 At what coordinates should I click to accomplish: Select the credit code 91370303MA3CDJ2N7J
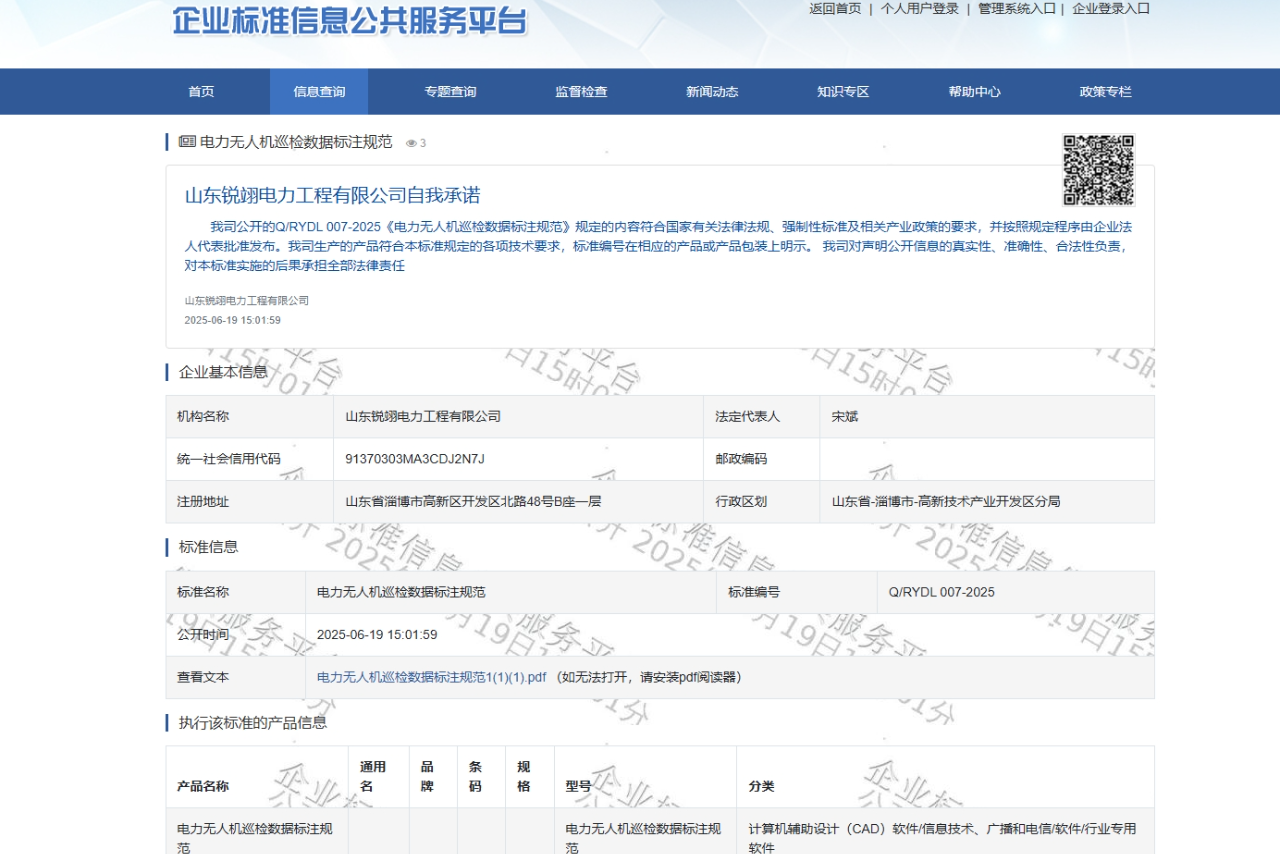pos(415,459)
